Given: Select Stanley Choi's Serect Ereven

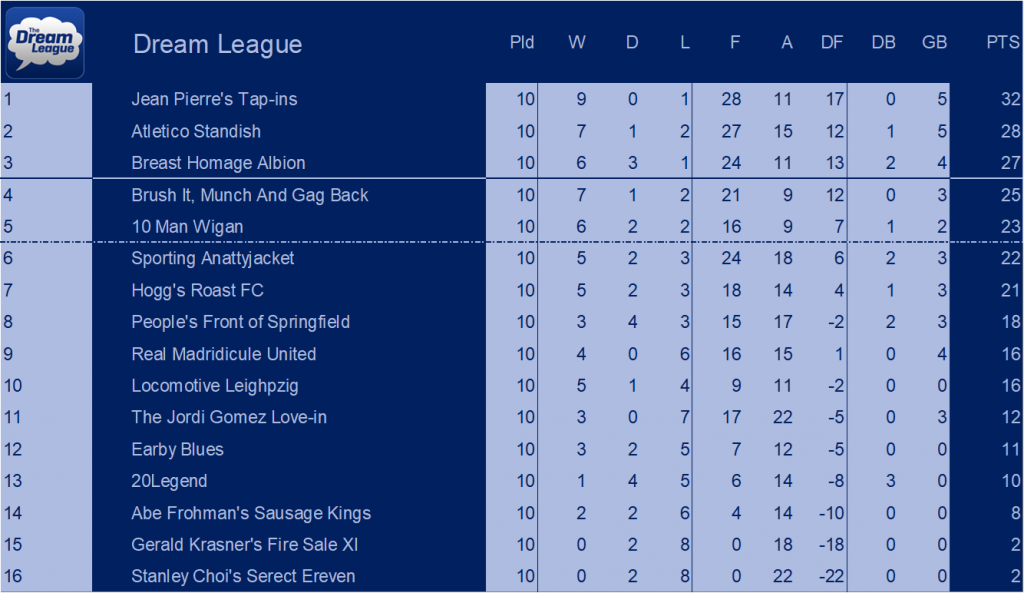Looking at the screenshot, I should [x=243, y=577].
